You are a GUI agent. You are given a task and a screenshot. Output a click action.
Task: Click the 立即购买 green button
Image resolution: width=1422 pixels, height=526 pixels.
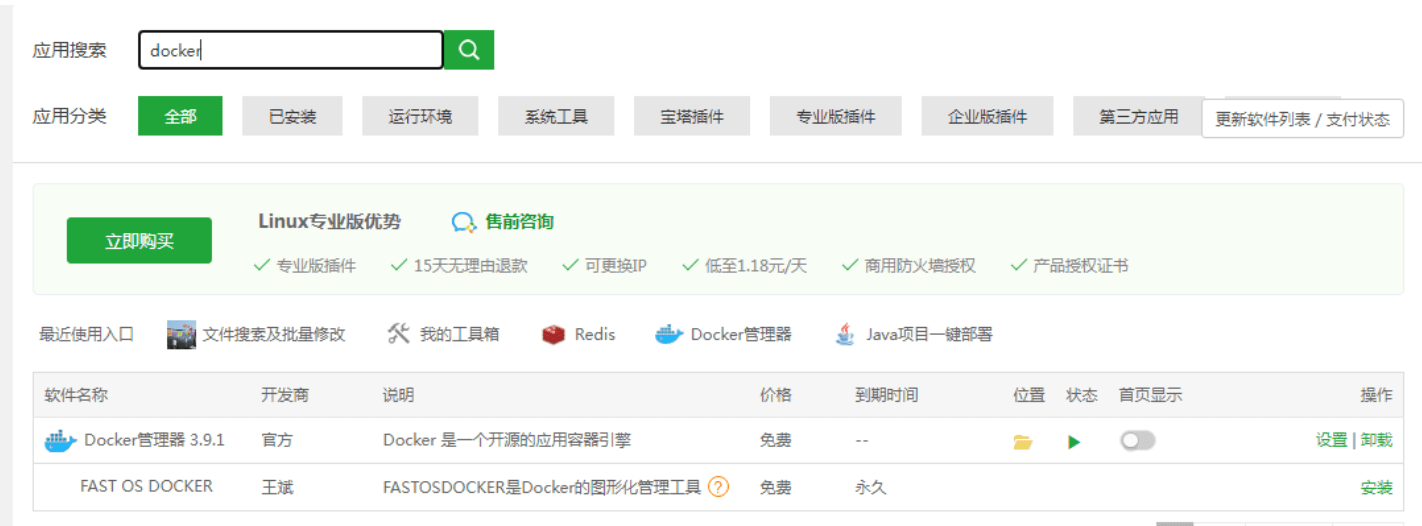(139, 240)
